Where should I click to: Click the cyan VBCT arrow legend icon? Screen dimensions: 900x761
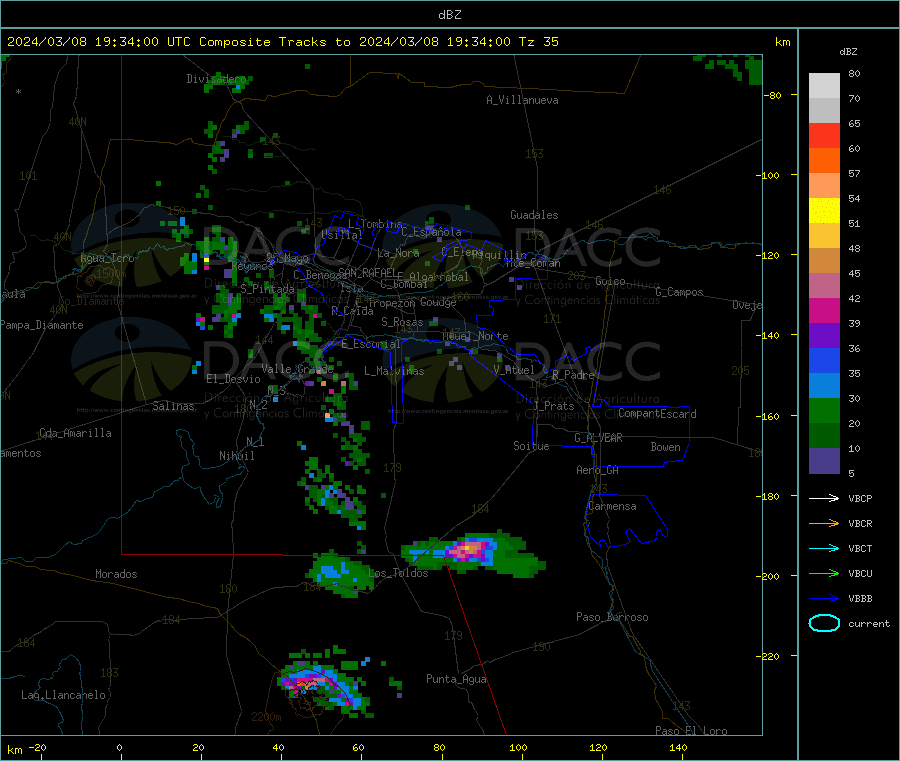tap(824, 549)
